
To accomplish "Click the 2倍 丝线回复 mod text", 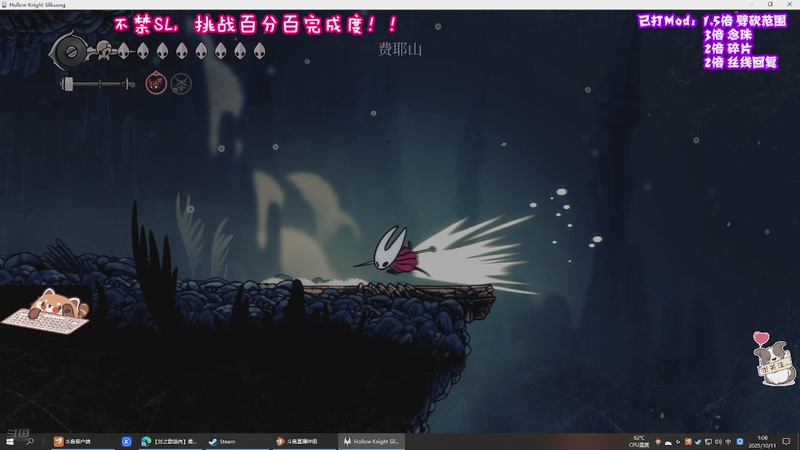I will pyautogui.click(x=741, y=62).
